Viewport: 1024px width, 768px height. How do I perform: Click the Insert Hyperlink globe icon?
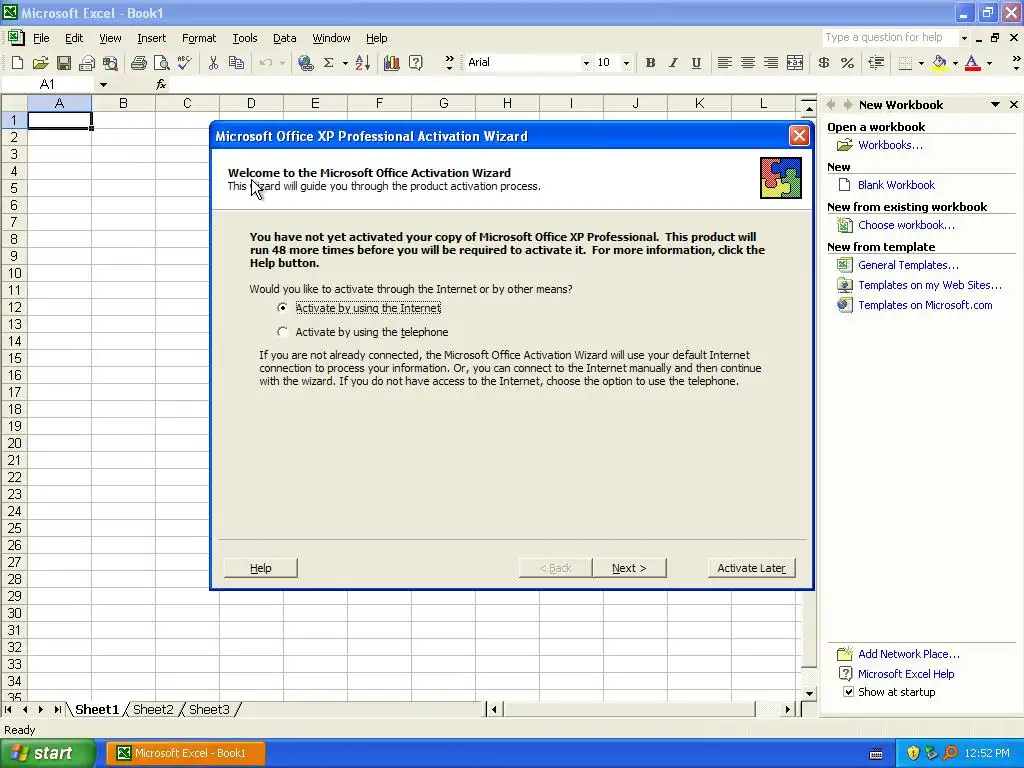click(305, 63)
